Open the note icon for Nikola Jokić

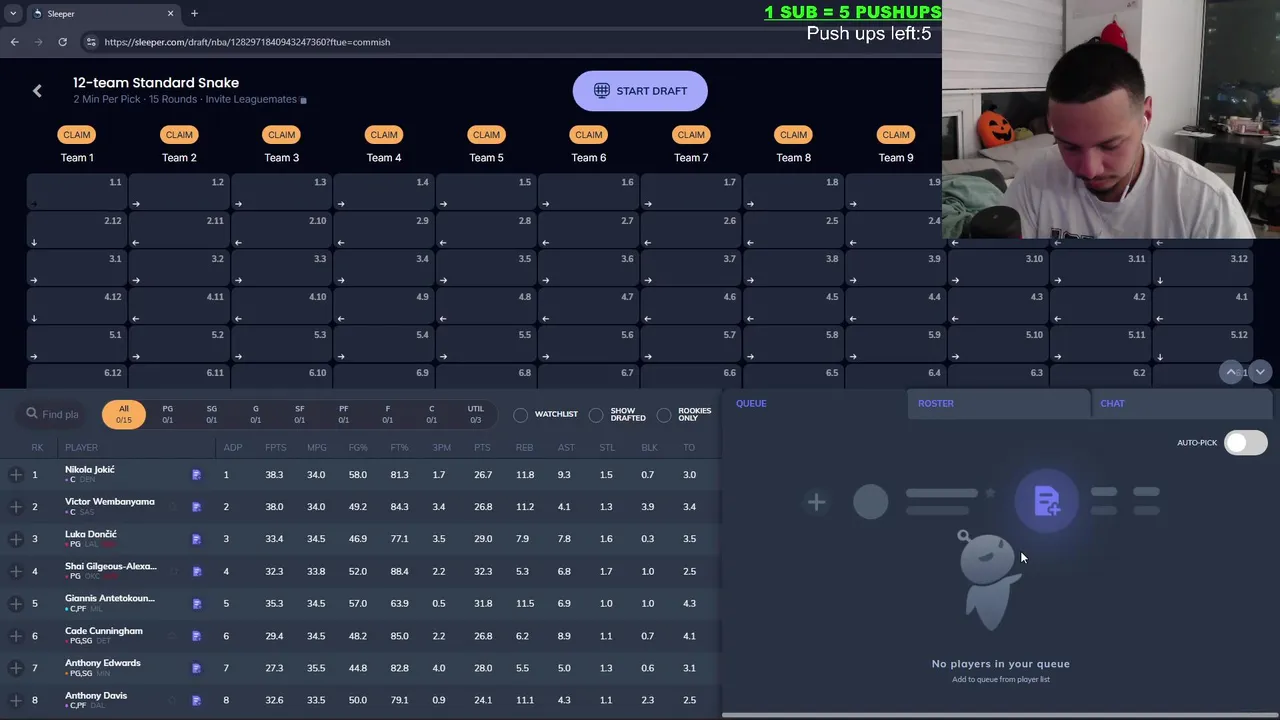coord(196,475)
